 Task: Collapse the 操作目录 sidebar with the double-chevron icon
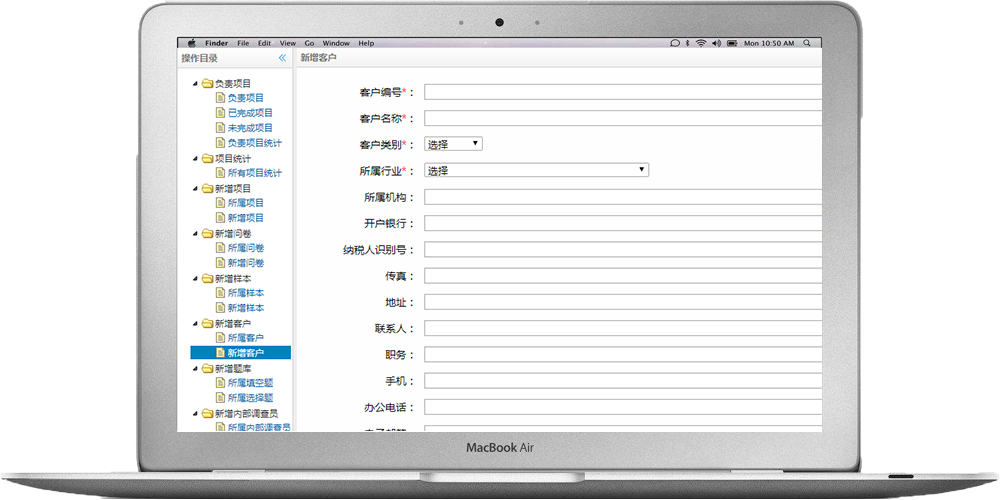pyautogui.click(x=282, y=58)
